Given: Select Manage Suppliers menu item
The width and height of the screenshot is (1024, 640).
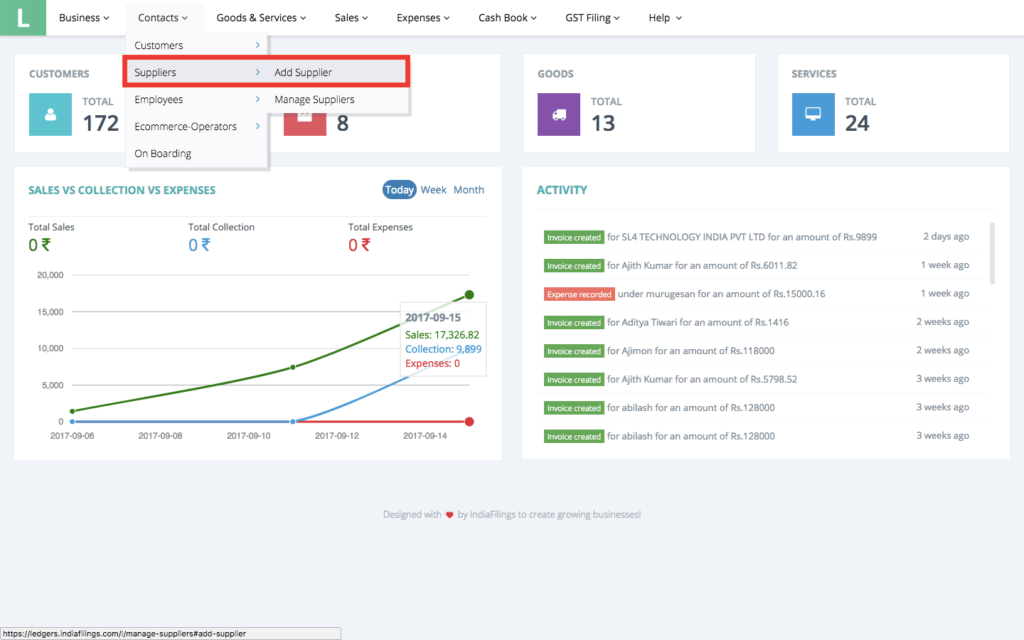Looking at the screenshot, I should point(314,100).
